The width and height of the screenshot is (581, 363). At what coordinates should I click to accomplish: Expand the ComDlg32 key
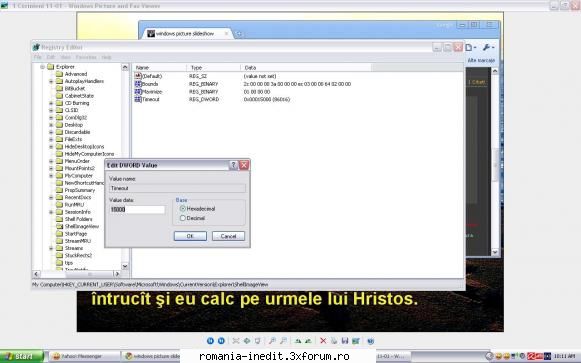51,118
